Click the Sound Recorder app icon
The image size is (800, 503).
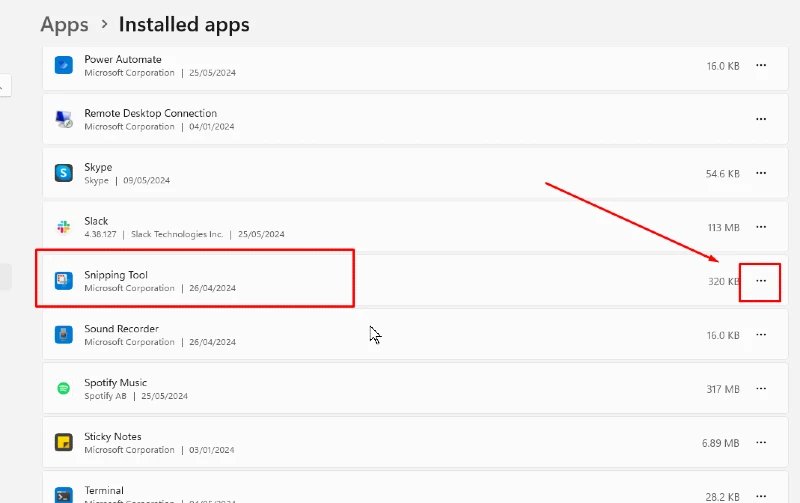(x=64, y=335)
